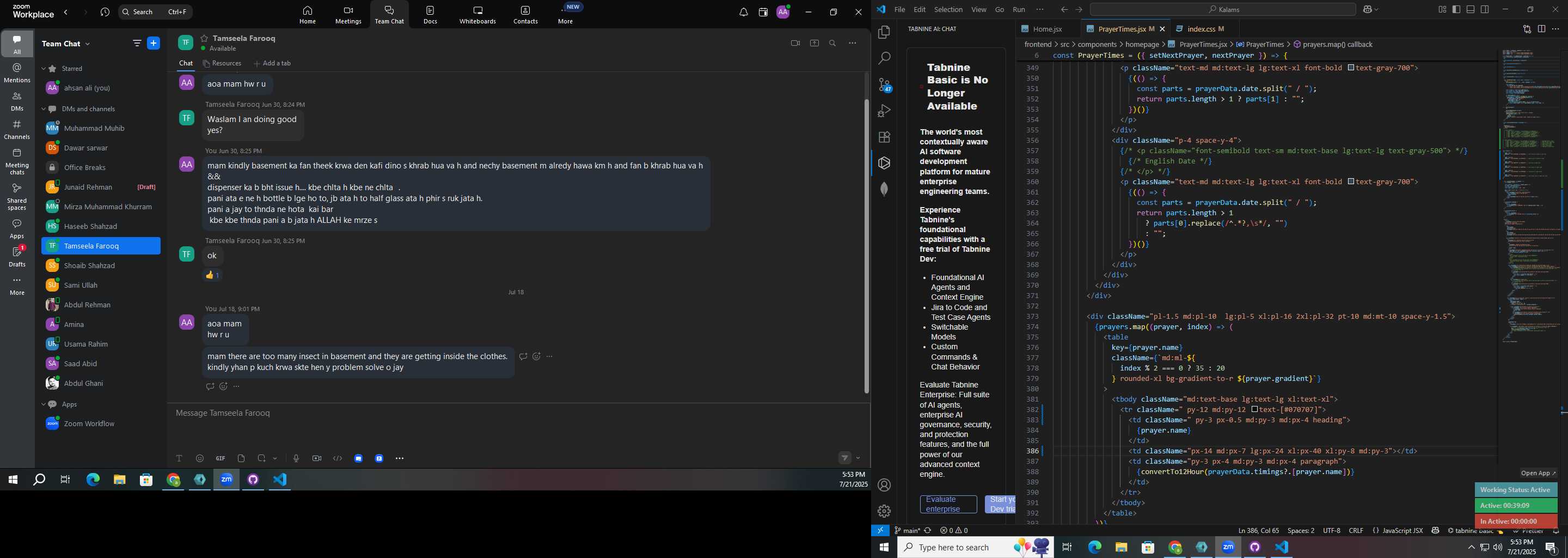Open changes icon in editor toolbar

pyautogui.click(x=1527, y=29)
